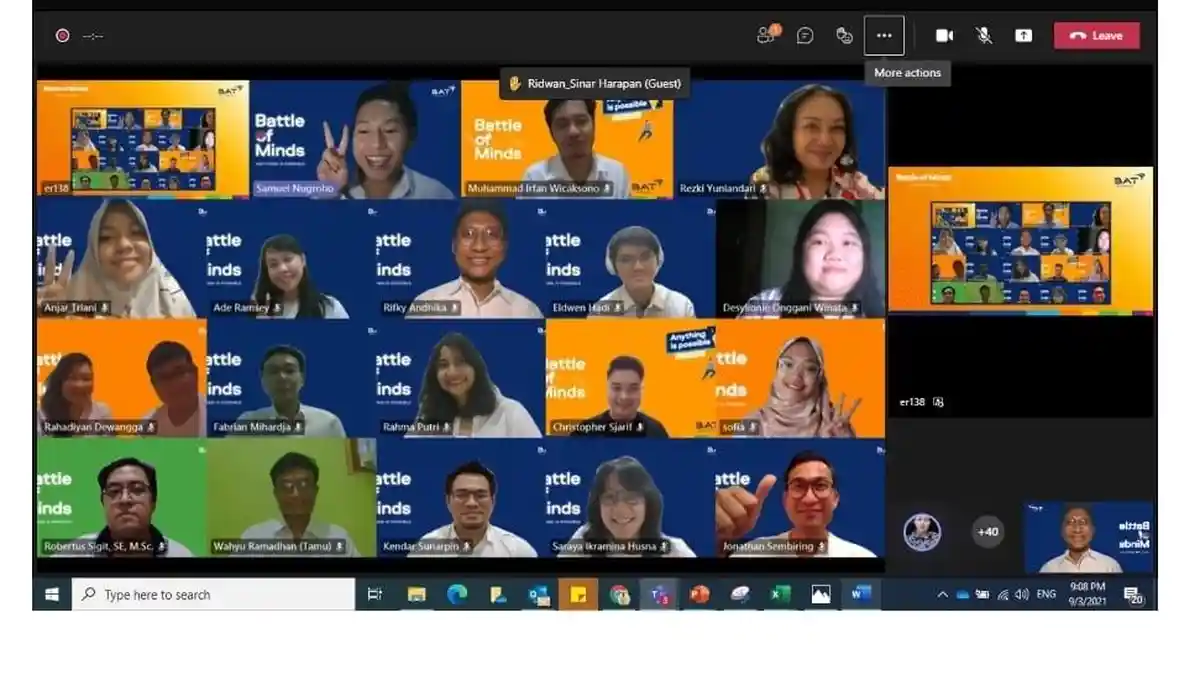Select the er138 shared screen preview
The height and width of the screenshot is (675, 1200).
pyautogui.click(x=1021, y=240)
